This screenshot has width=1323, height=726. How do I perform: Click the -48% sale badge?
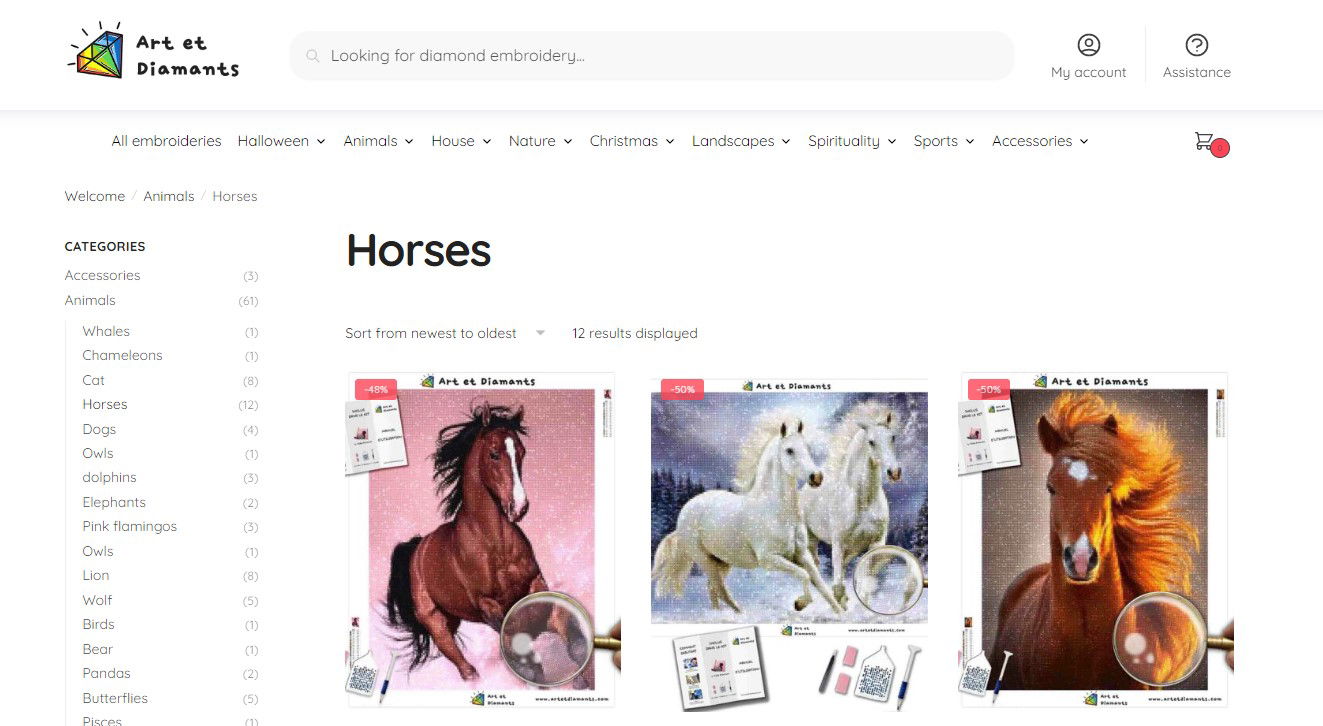point(377,389)
